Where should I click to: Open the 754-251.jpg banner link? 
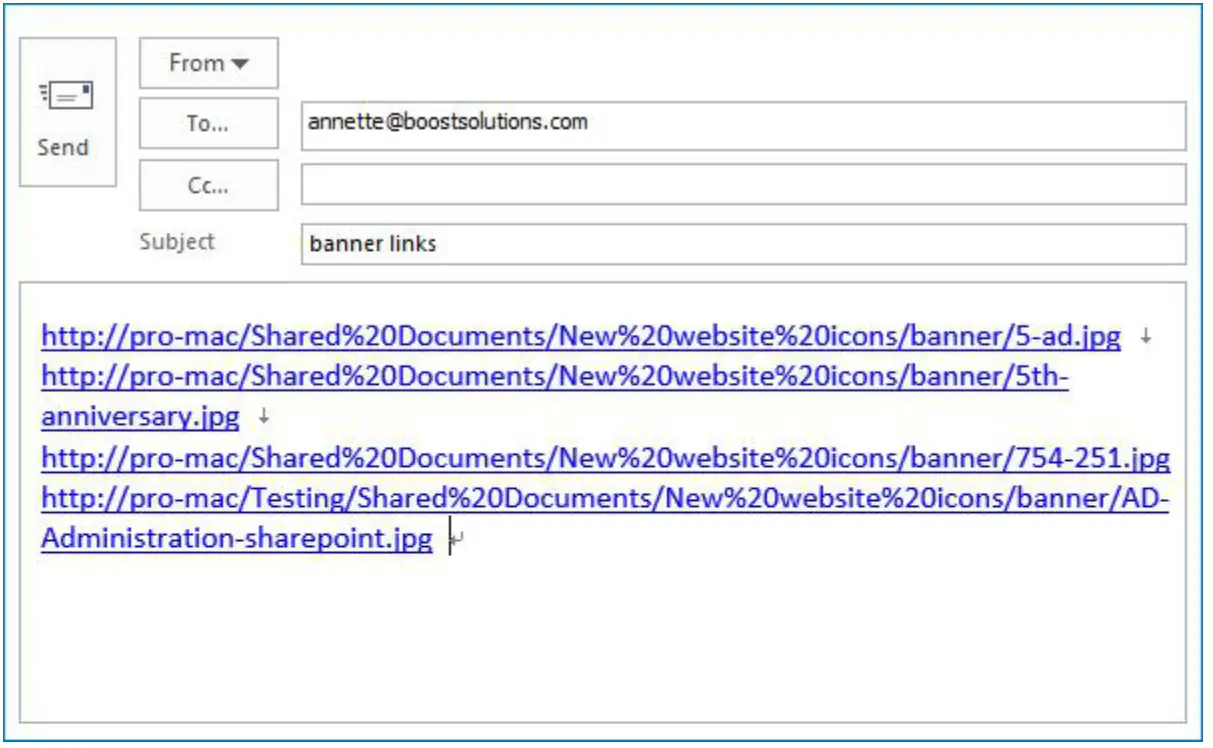(x=606, y=458)
